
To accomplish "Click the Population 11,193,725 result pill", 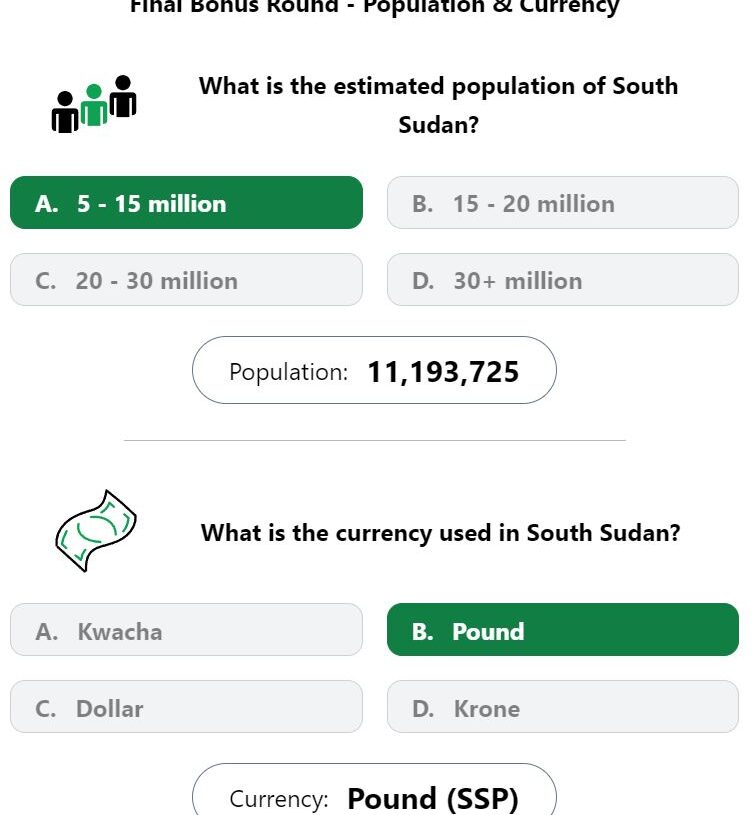I will 374,370.
